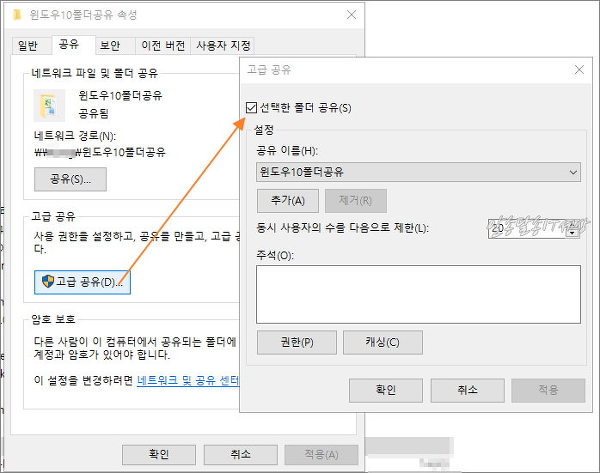This screenshot has width=600, height=473.
Task: Click the shared folder icon above 네트워크 경로
Action: [x=49, y=105]
